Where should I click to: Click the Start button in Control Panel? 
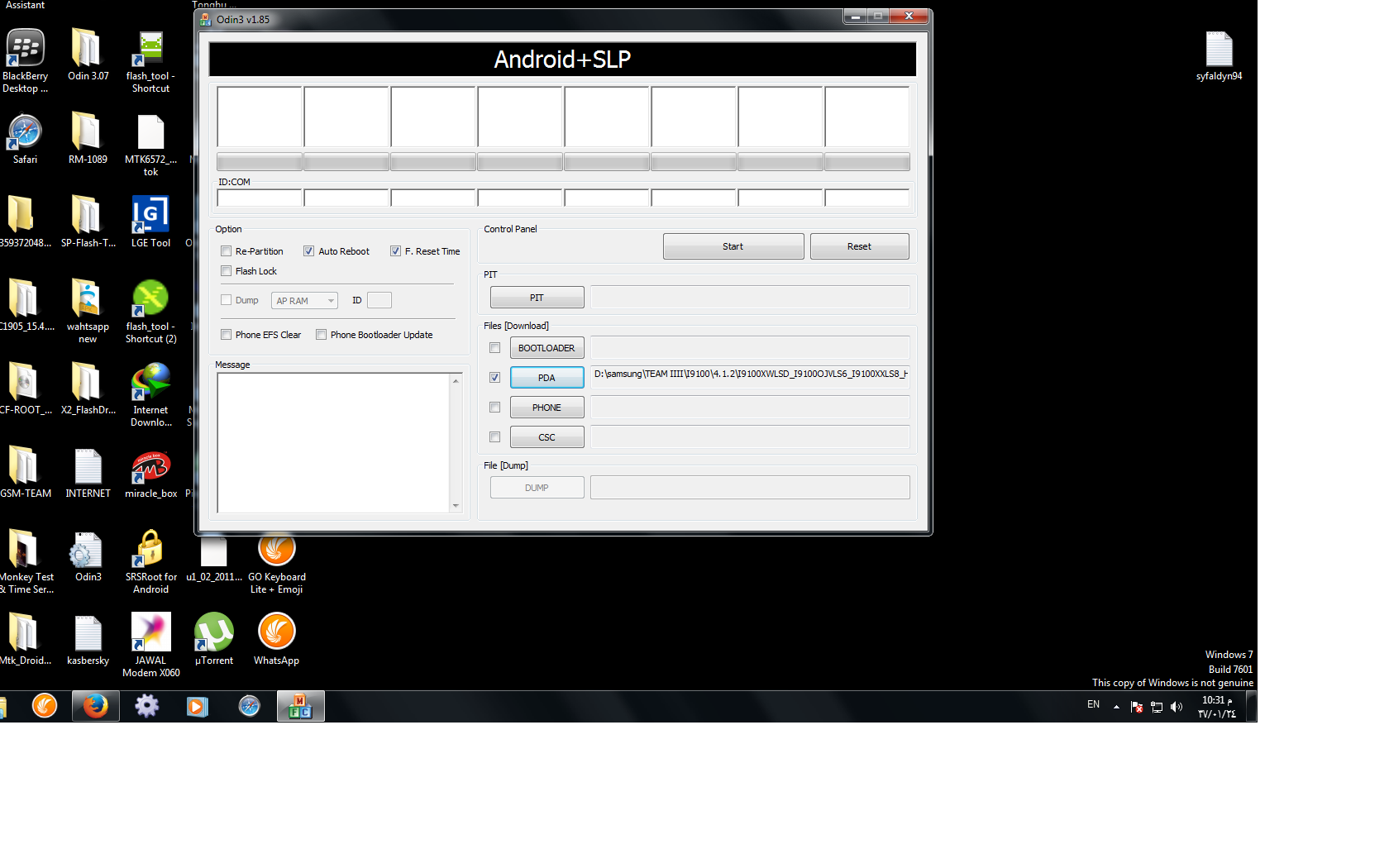tap(733, 246)
